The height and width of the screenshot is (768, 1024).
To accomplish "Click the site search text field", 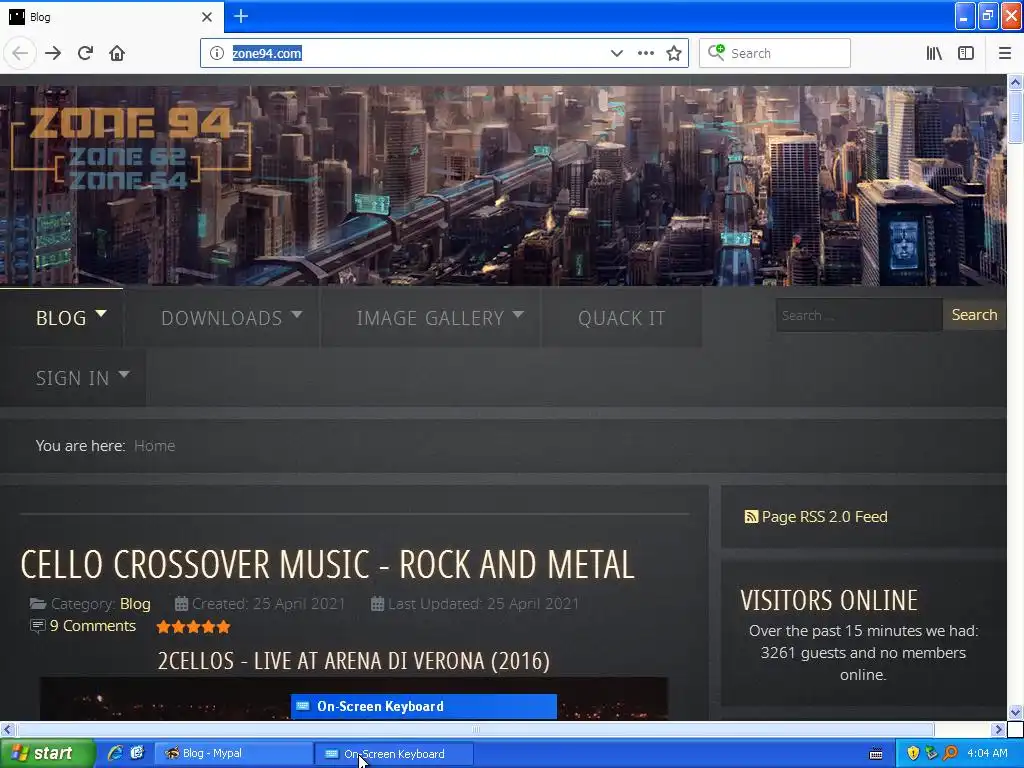I will 859,315.
